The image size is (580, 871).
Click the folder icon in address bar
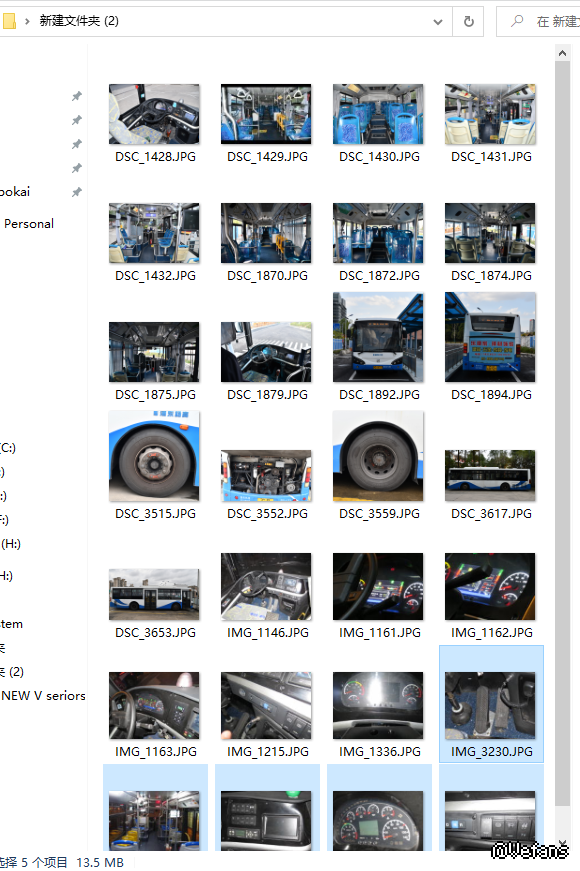tap(9, 21)
